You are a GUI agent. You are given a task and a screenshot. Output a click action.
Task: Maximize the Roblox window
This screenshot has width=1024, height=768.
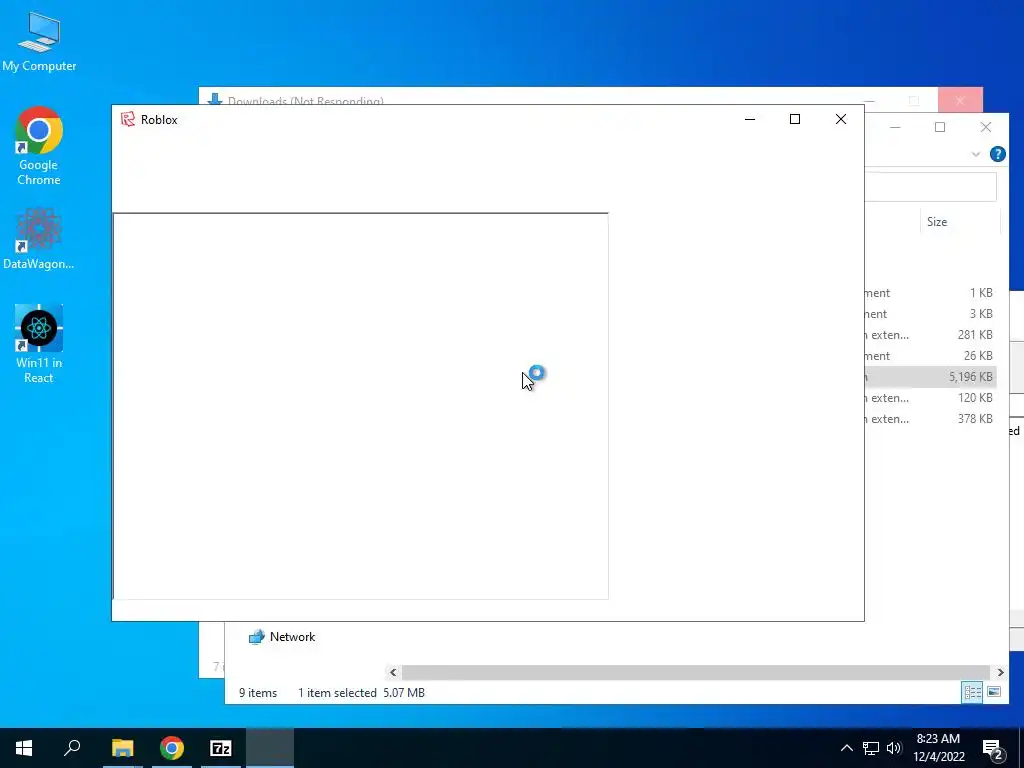click(x=795, y=119)
